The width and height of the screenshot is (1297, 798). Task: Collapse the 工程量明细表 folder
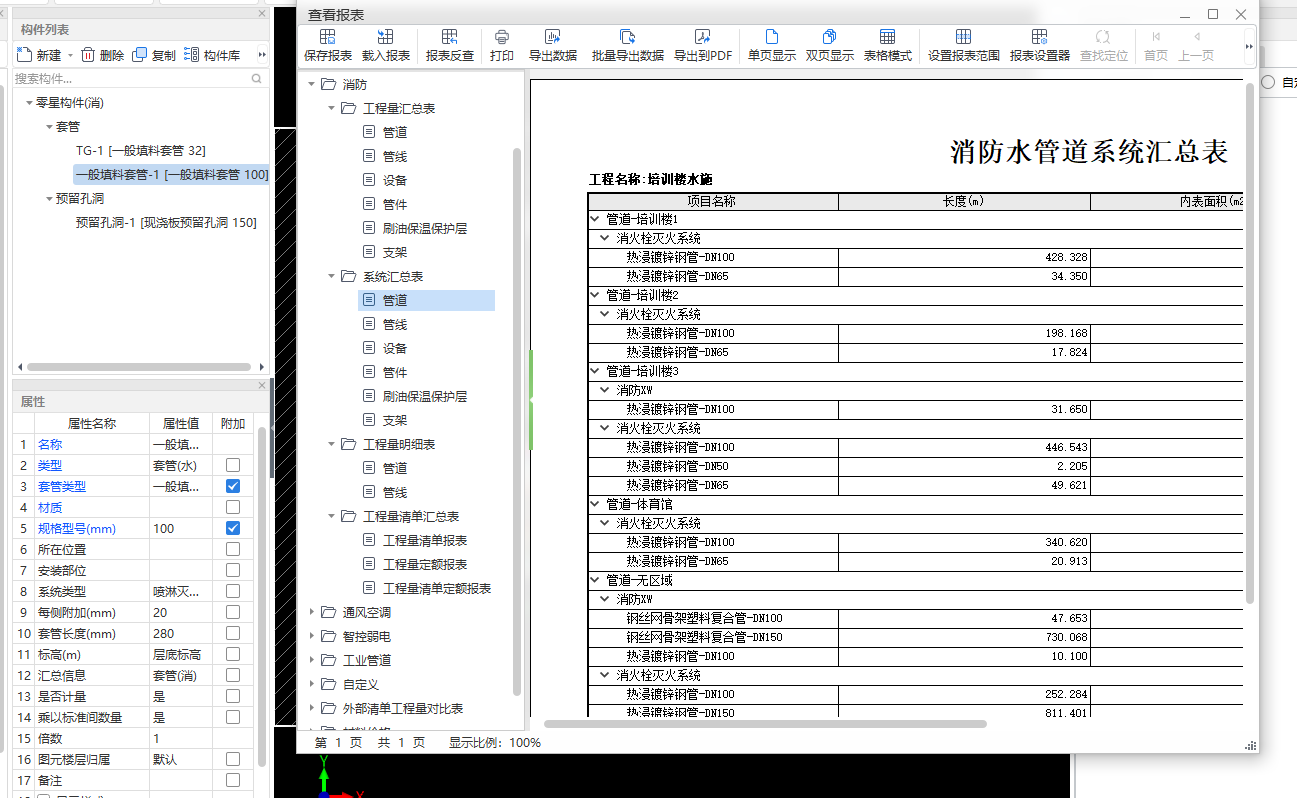(x=332, y=444)
